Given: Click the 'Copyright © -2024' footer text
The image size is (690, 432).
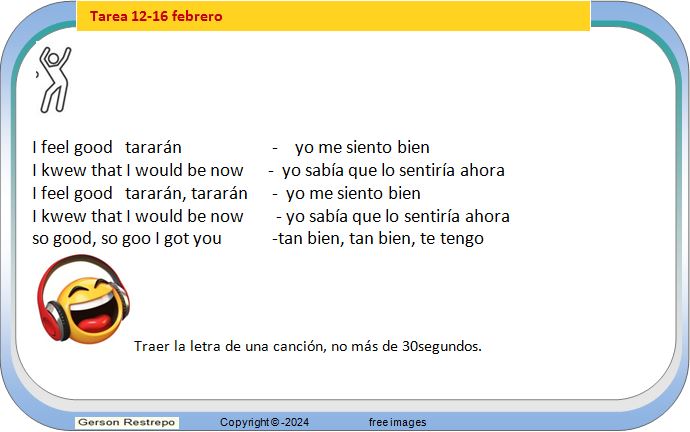Looking at the screenshot, I should pos(264,422).
